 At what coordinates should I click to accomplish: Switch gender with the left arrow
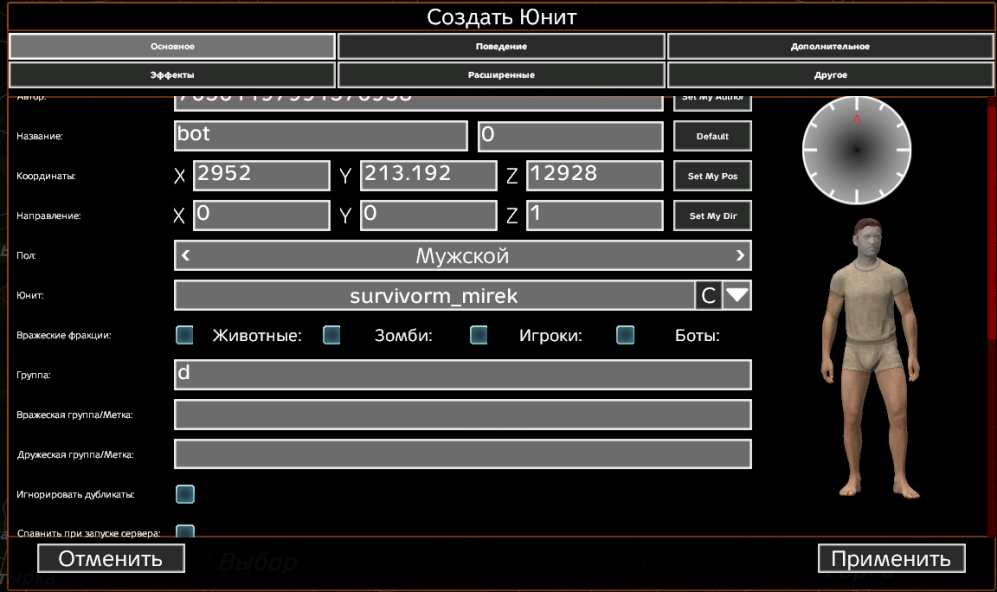[186, 255]
